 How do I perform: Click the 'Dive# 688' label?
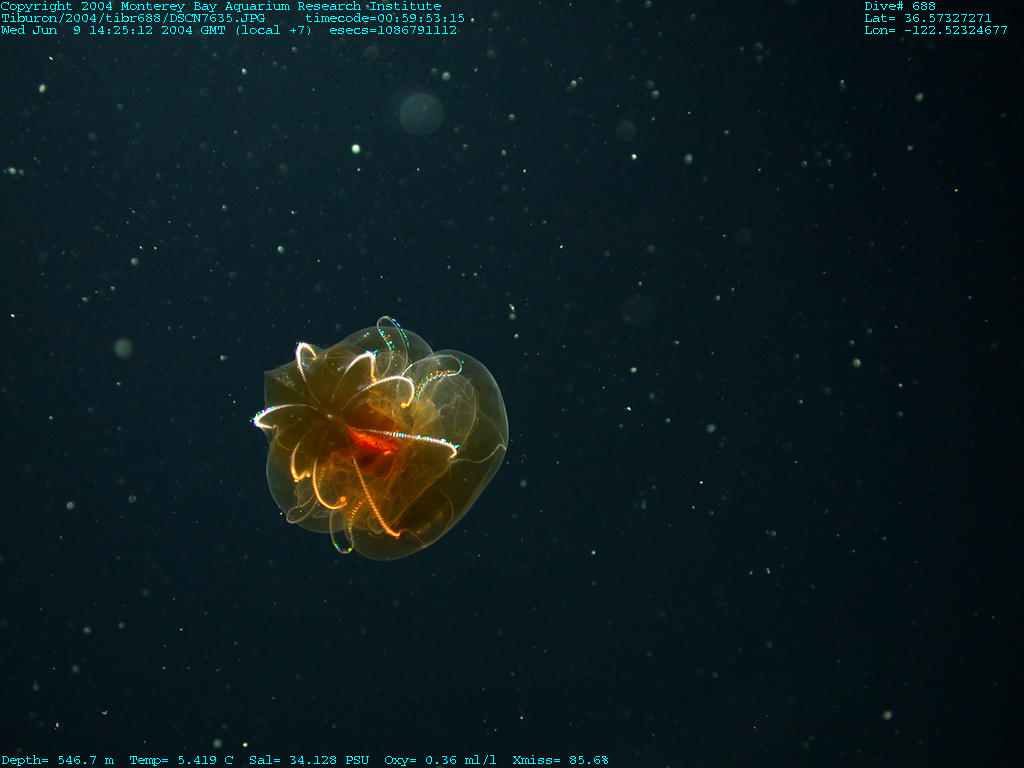(x=900, y=7)
